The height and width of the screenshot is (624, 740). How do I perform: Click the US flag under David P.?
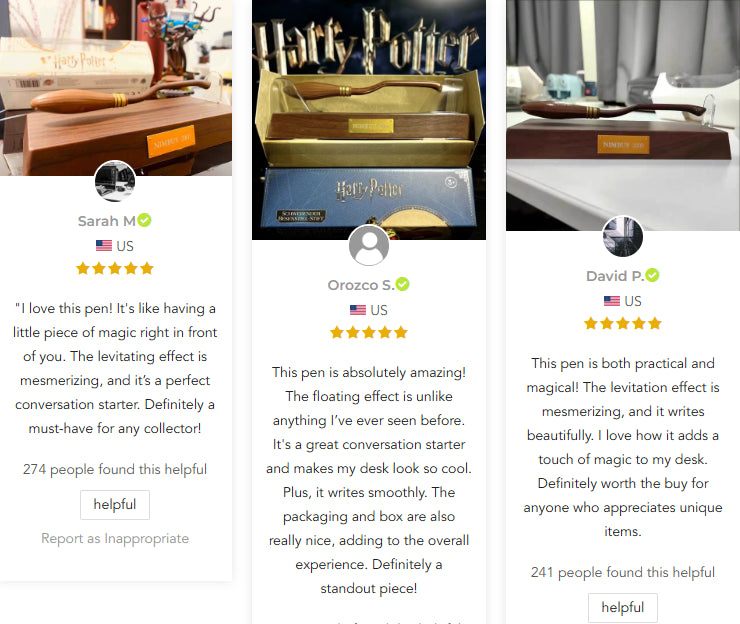tap(612, 301)
